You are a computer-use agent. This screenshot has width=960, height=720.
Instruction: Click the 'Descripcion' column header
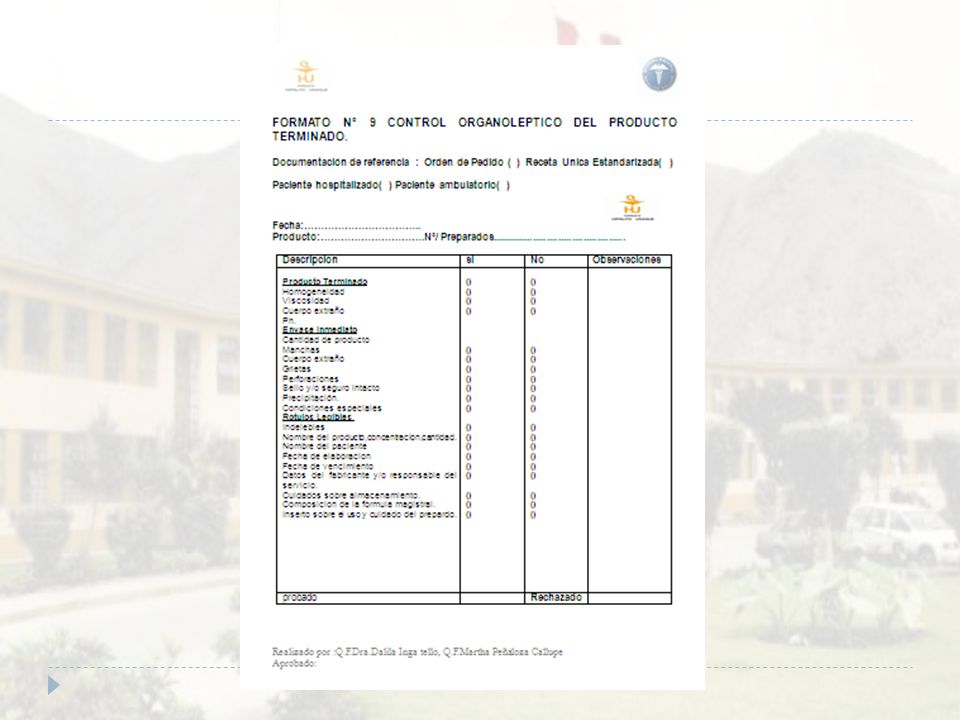310,260
